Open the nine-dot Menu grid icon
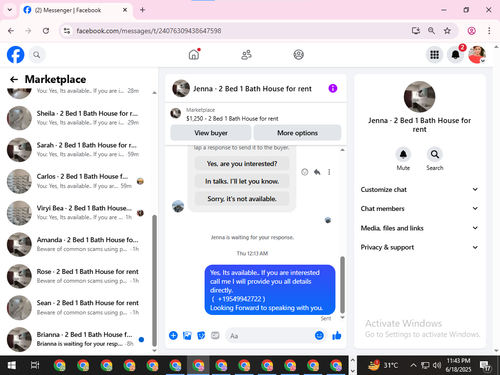 coord(434,55)
